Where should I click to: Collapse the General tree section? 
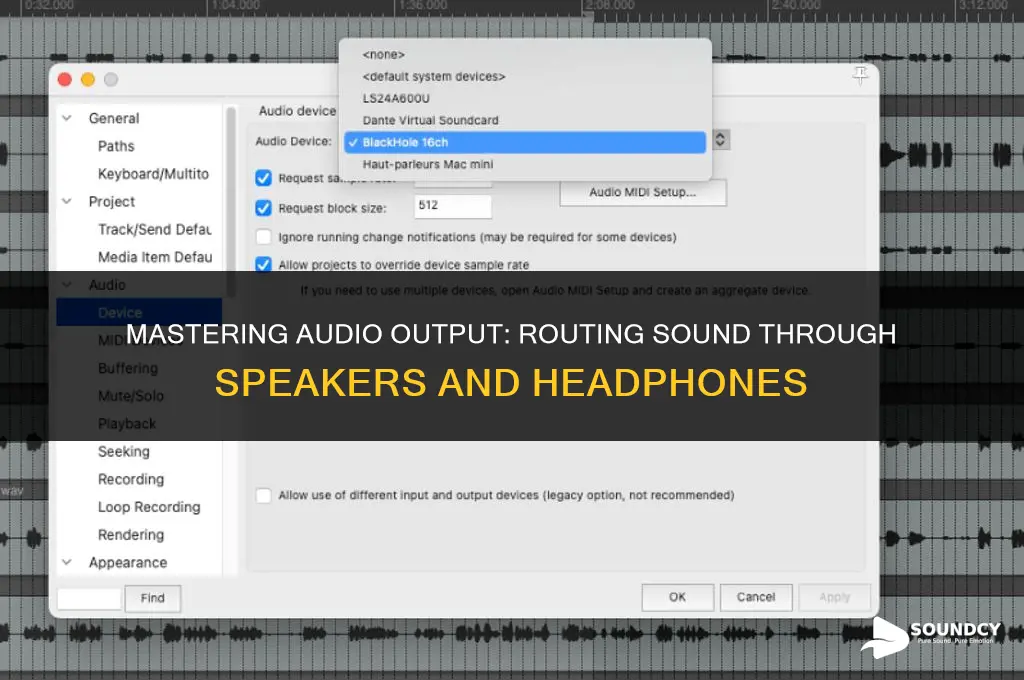point(67,118)
